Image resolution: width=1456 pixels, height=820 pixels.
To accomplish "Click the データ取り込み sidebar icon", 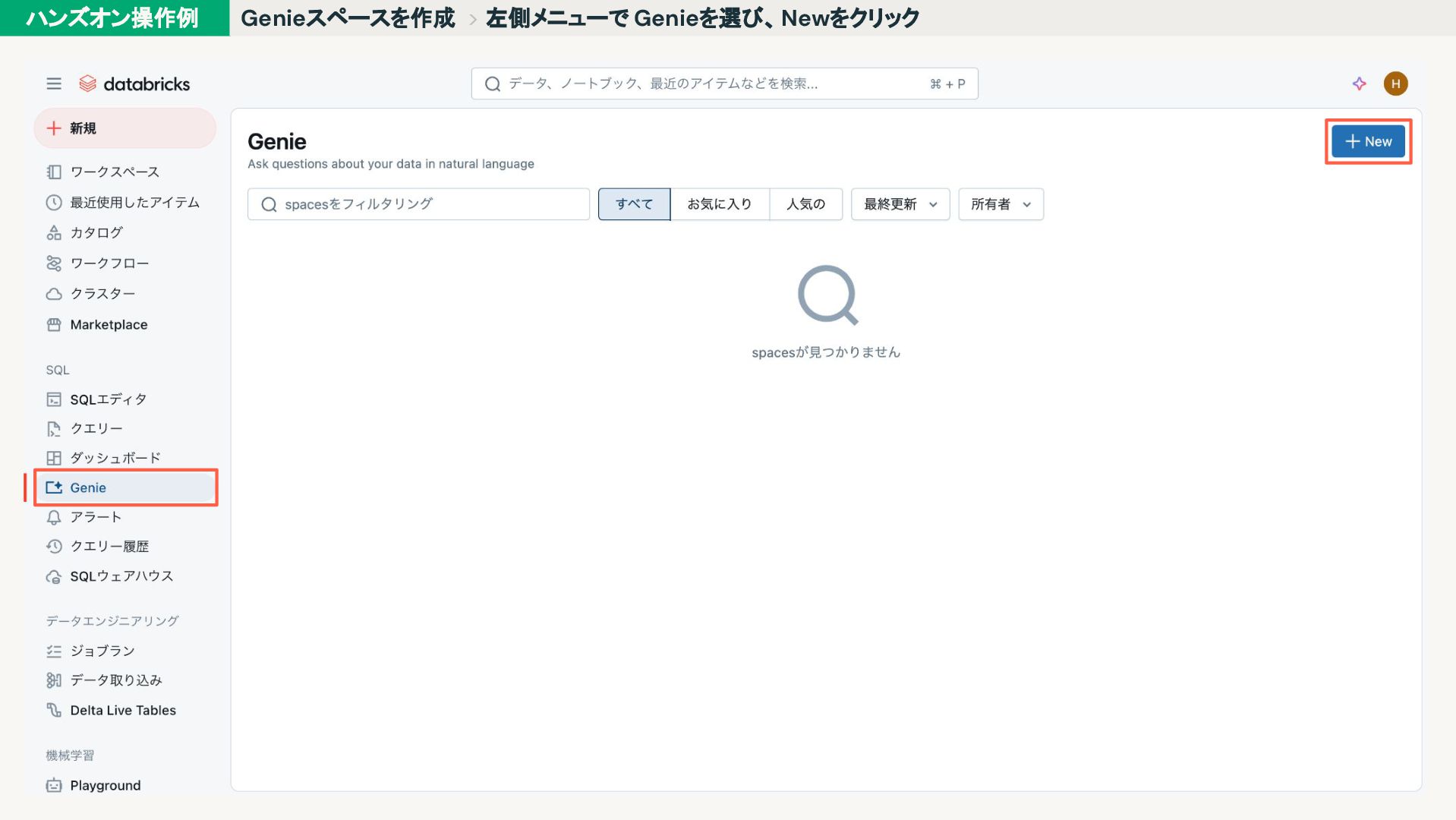I will (54, 680).
